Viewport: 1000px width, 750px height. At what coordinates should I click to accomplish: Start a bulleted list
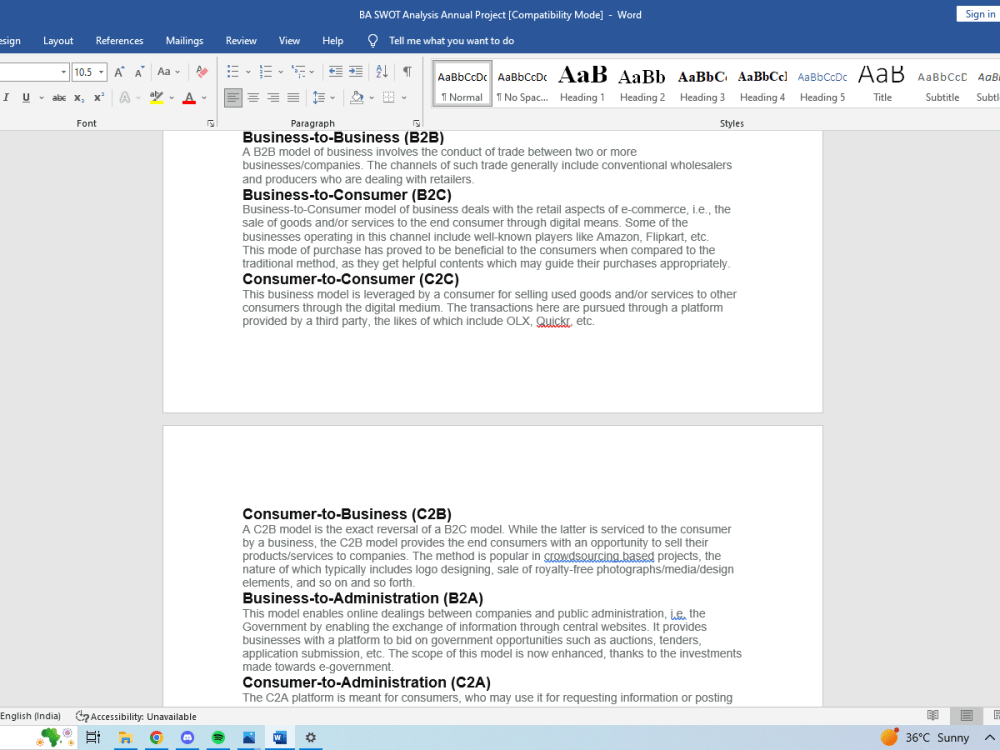pos(233,71)
